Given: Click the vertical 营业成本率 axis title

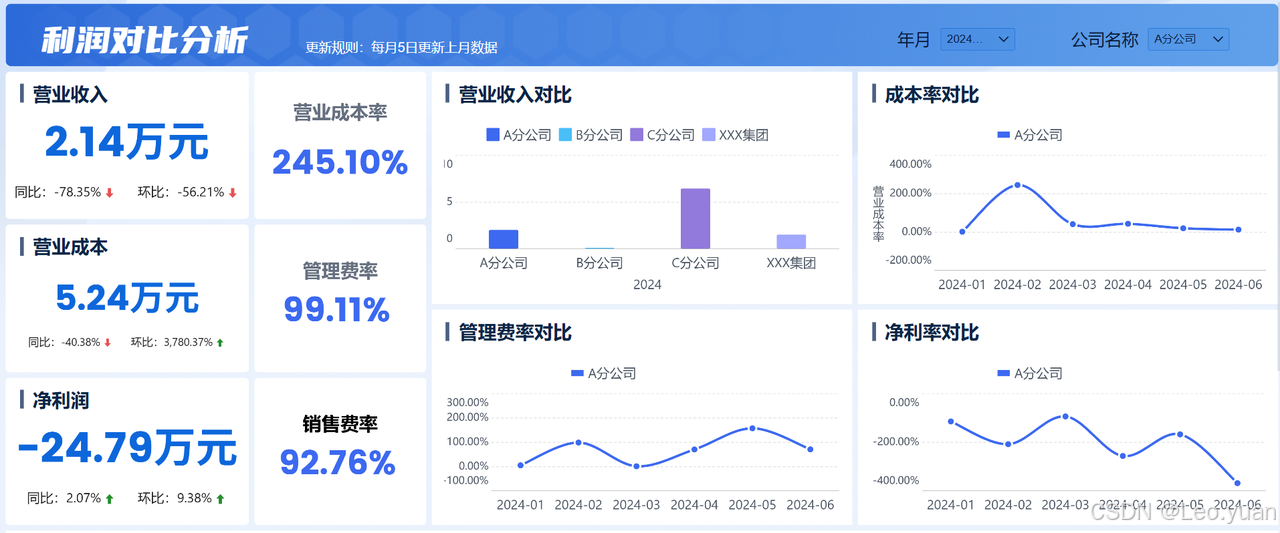Looking at the screenshot, I should tap(878, 213).
